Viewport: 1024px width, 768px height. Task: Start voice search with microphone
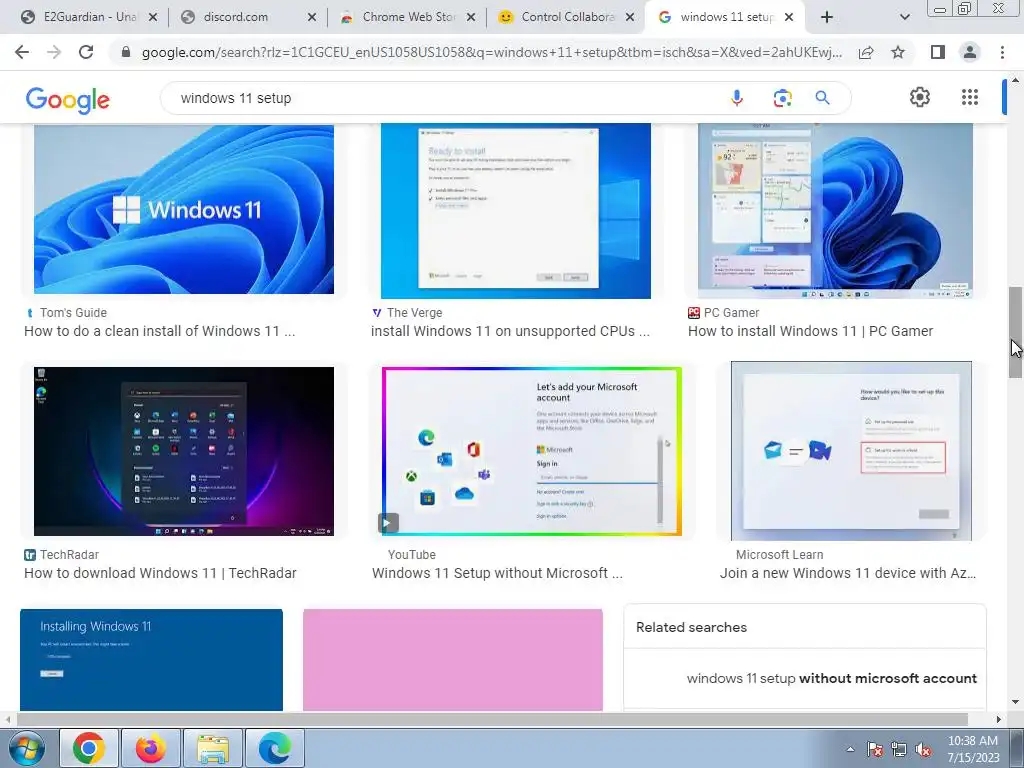pos(737,98)
